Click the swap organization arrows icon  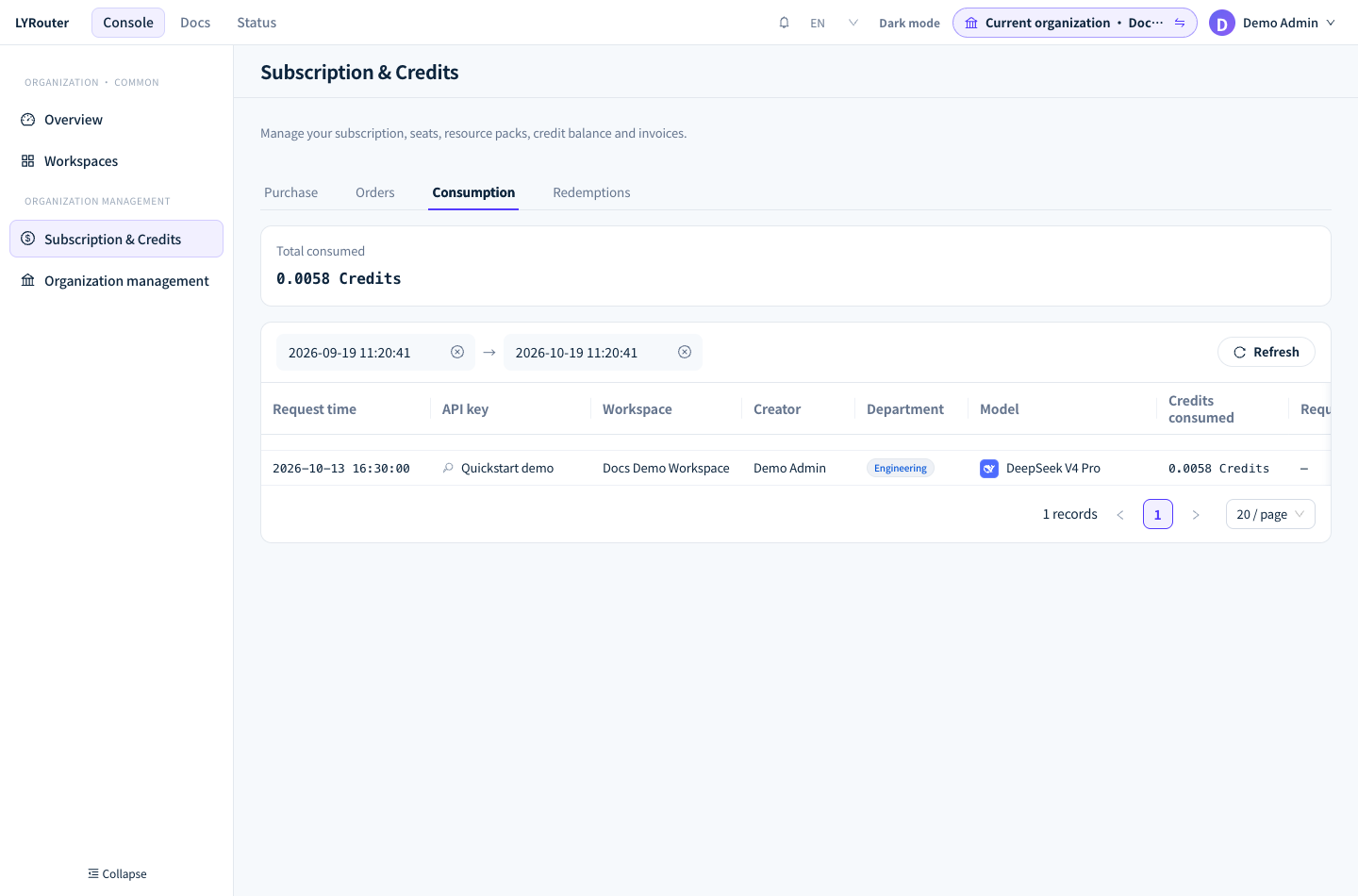1180,23
